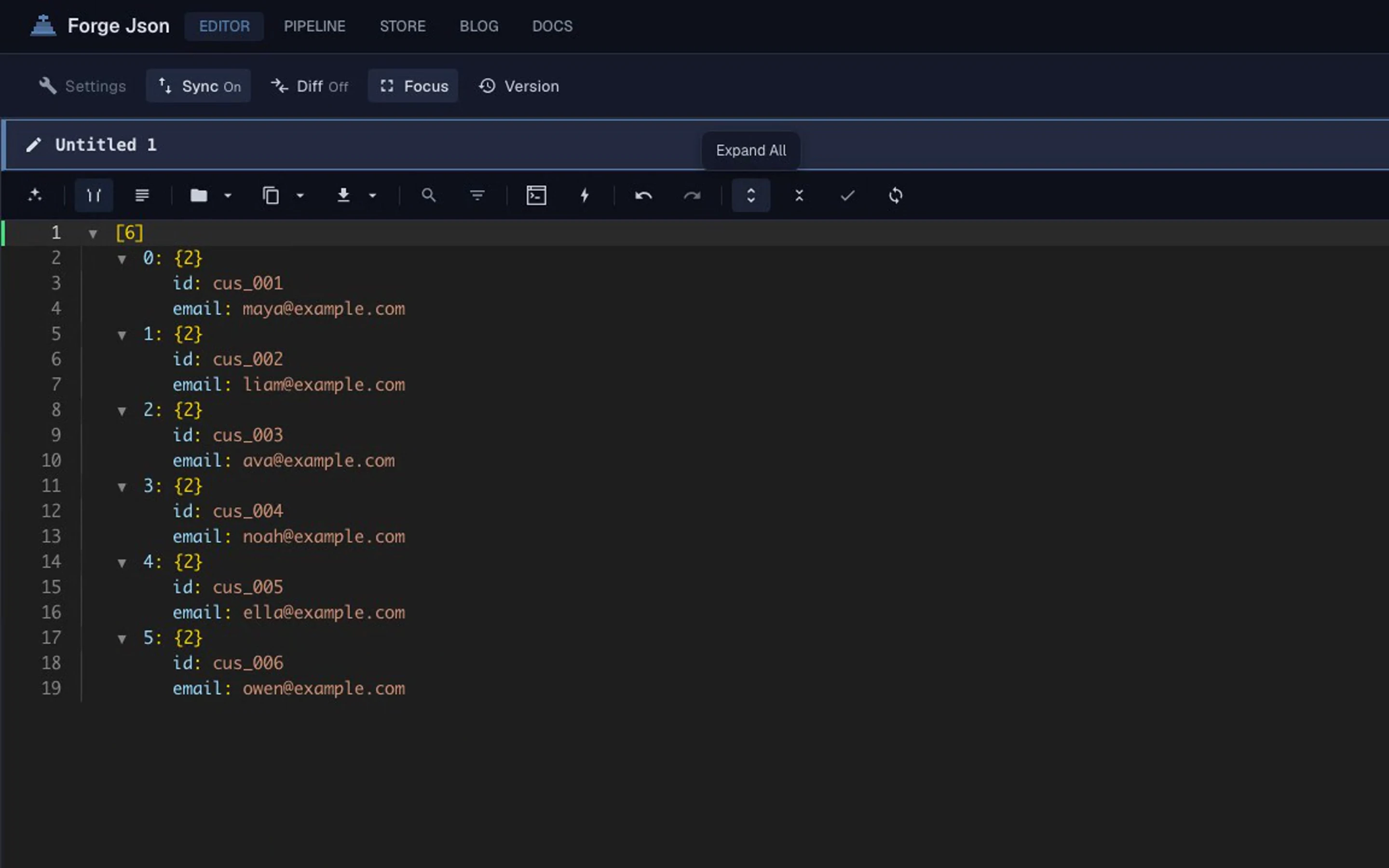Redo the last change
Screen dimensions: 1389x868
692,195
